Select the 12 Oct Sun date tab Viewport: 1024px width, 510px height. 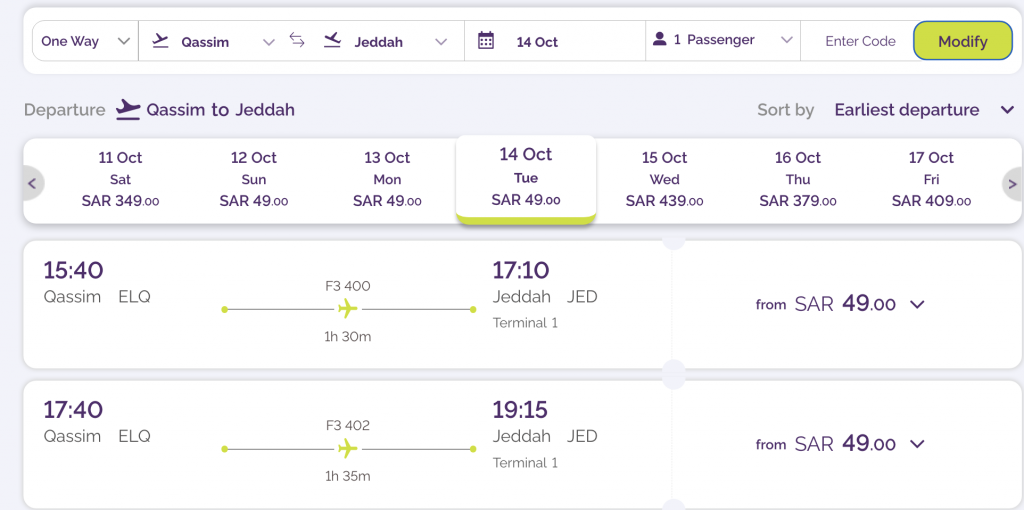point(253,179)
